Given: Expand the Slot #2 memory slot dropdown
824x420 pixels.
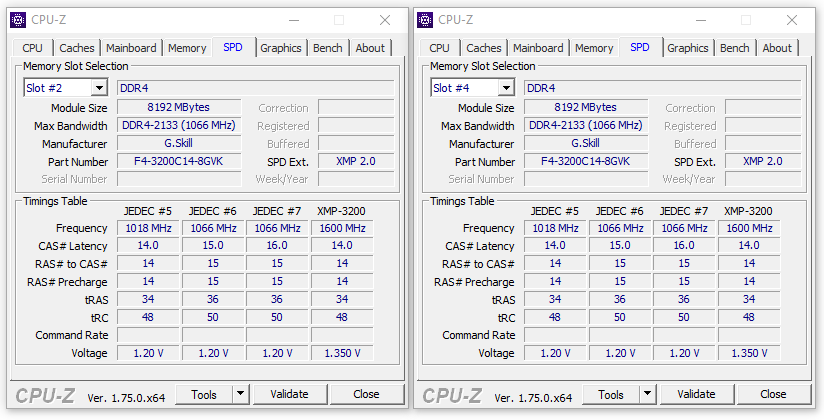Looking at the screenshot, I should (x=99, y=88).
